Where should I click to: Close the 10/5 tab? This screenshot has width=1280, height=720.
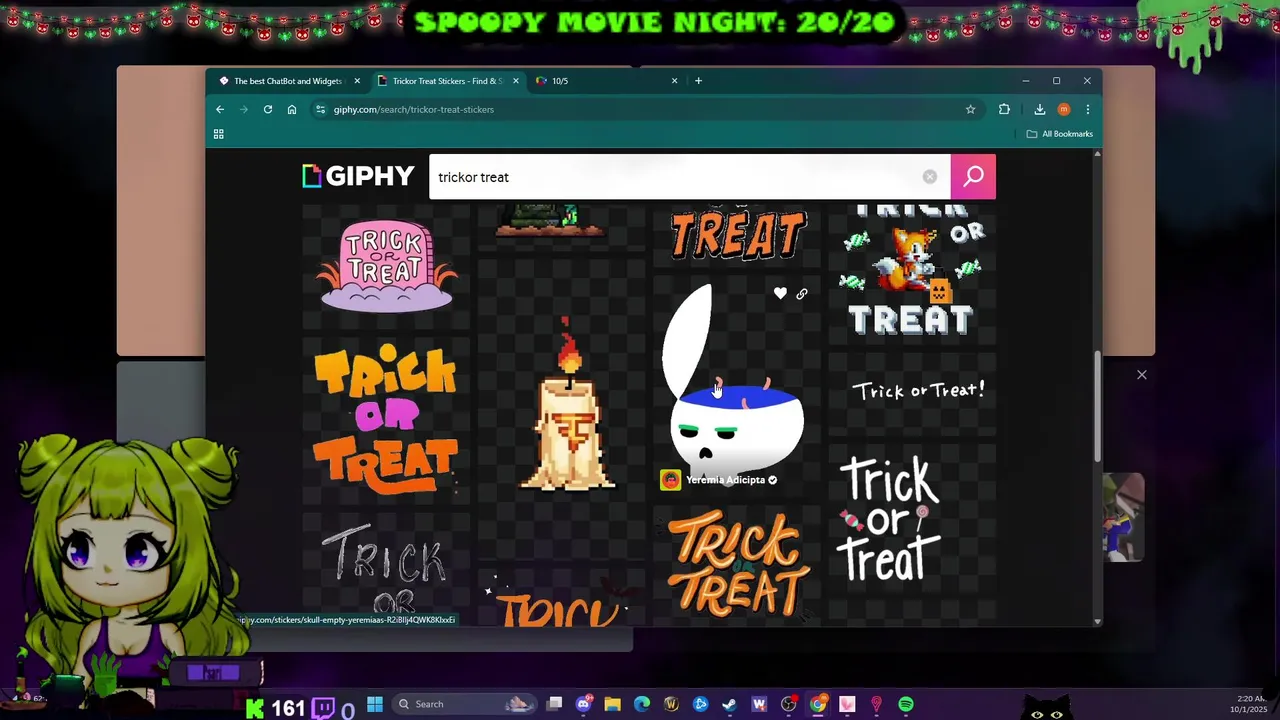674,81
